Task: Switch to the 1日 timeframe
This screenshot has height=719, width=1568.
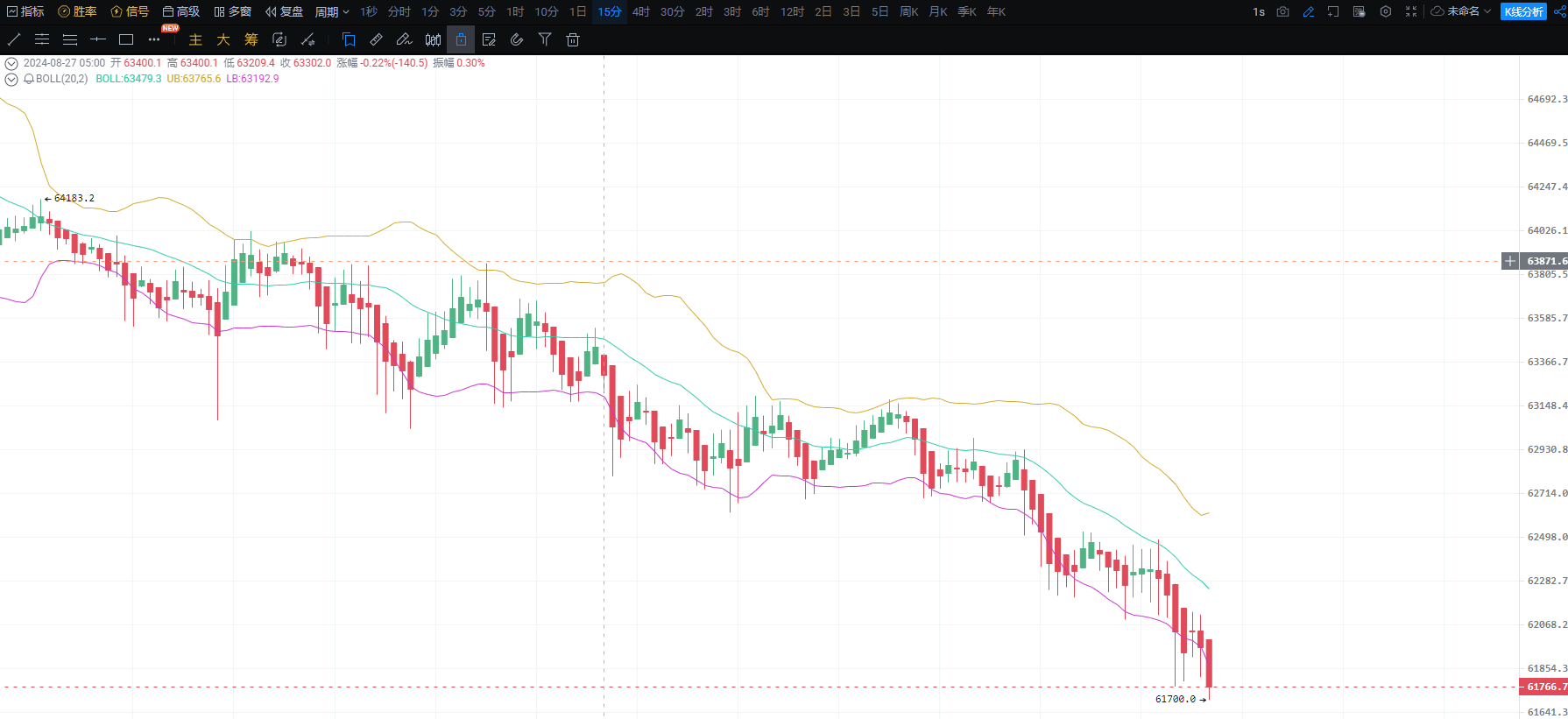Action: [x=578, y=11]
